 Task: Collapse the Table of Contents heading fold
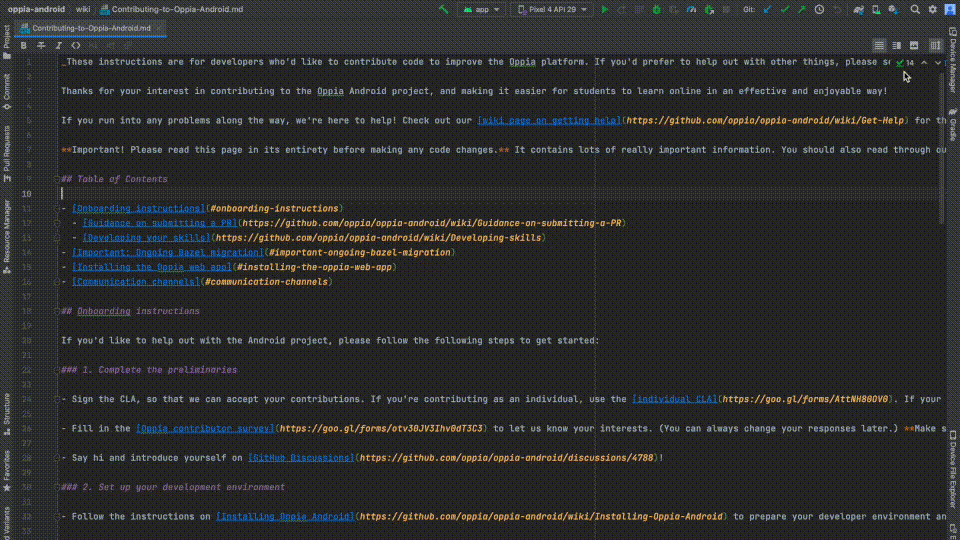tap(56, 179)
